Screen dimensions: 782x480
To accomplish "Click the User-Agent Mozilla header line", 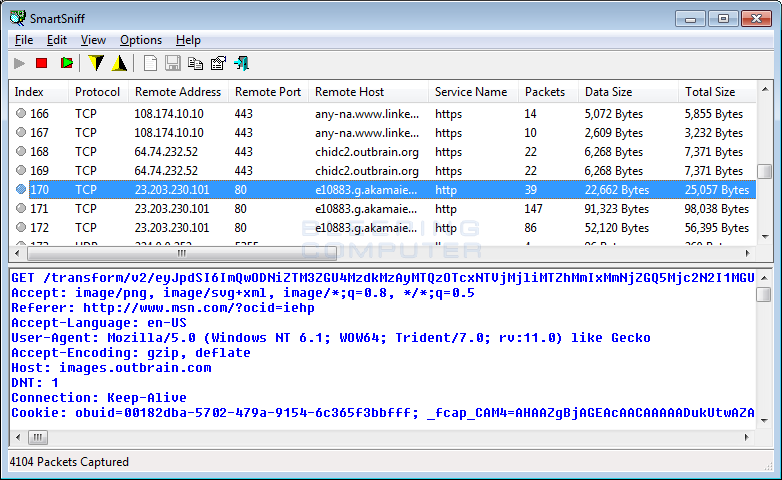I will click(331, 338).
